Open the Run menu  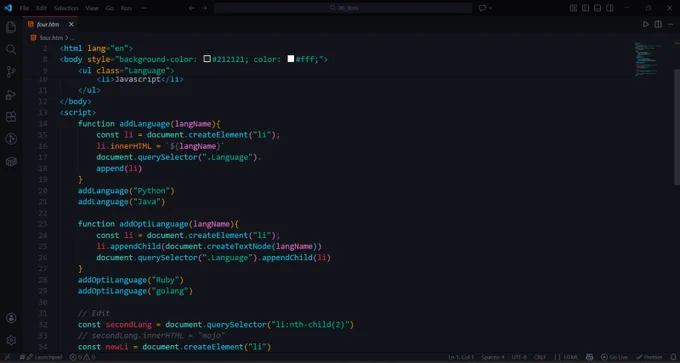click(126, 8)
